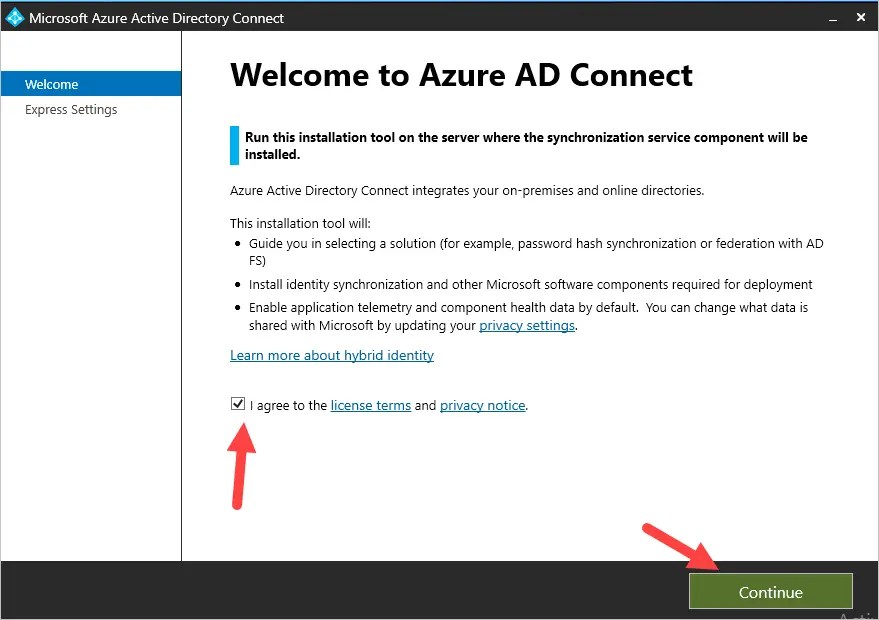This screenshot has height=620, width=879.
Task: Close the Azure AD Connect wizard
Action: click(861, 17)
